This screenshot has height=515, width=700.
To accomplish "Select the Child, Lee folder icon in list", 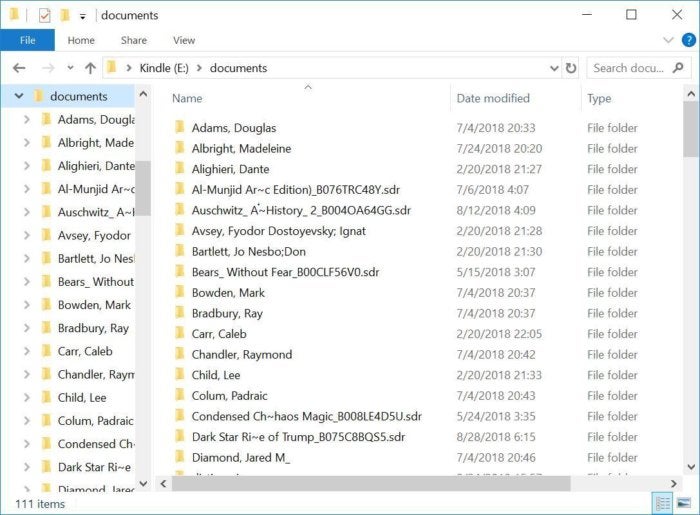I will point(180,374).
